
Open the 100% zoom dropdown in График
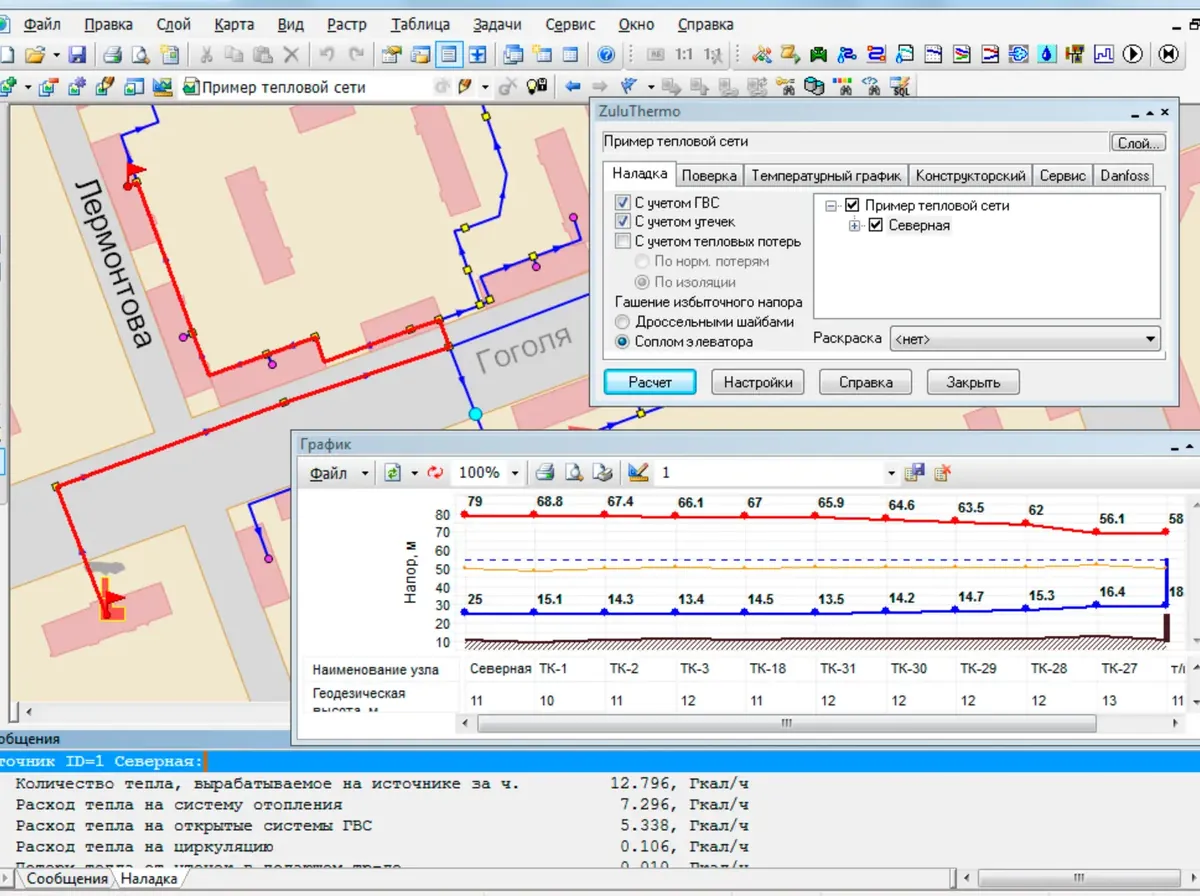(515, 473)
